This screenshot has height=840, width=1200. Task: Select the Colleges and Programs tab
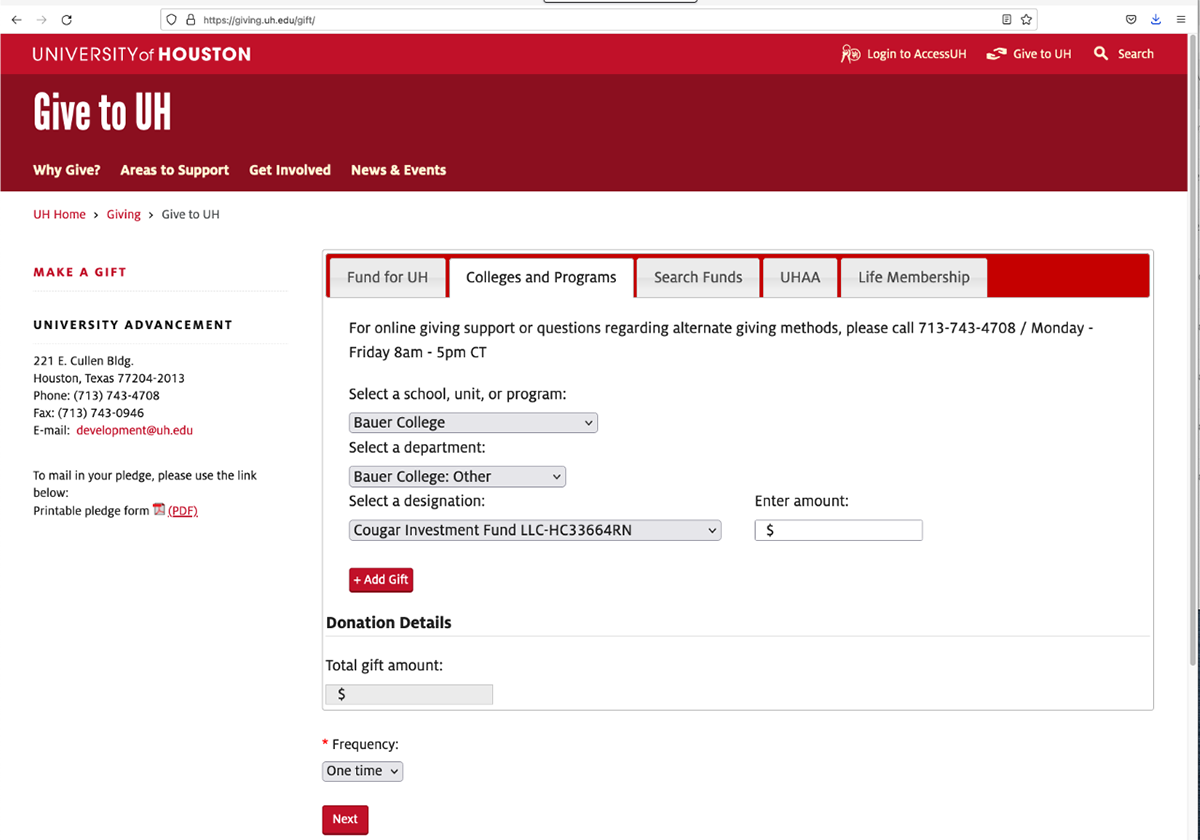click(x=541, y=277)
